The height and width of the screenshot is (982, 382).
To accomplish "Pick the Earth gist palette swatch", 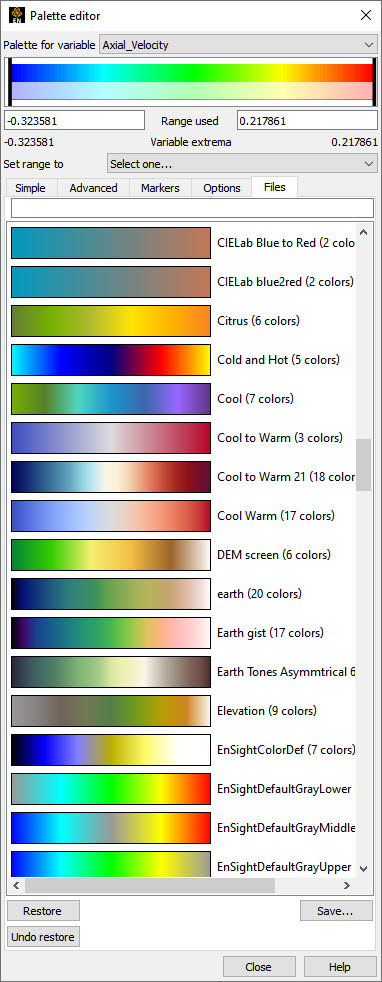I will pos(111,633).
